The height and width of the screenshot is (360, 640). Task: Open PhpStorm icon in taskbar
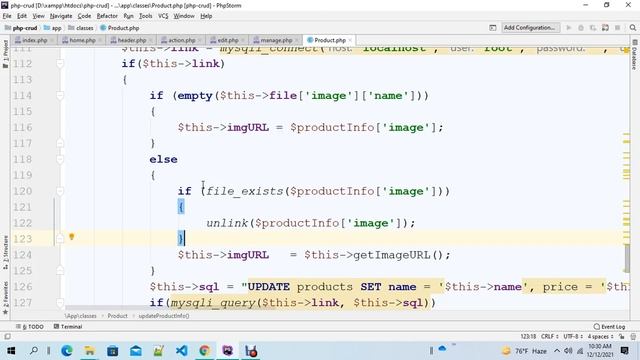click(228, 351)
